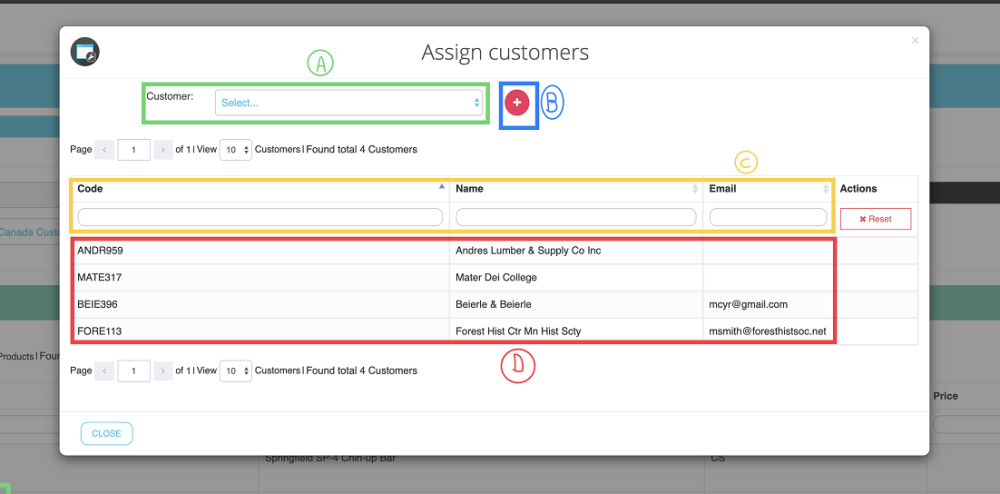Image resolution: width=1000 pixels, height=494 pixels.
Task: Go to previous page in top pagination
Action: [104, 150]
